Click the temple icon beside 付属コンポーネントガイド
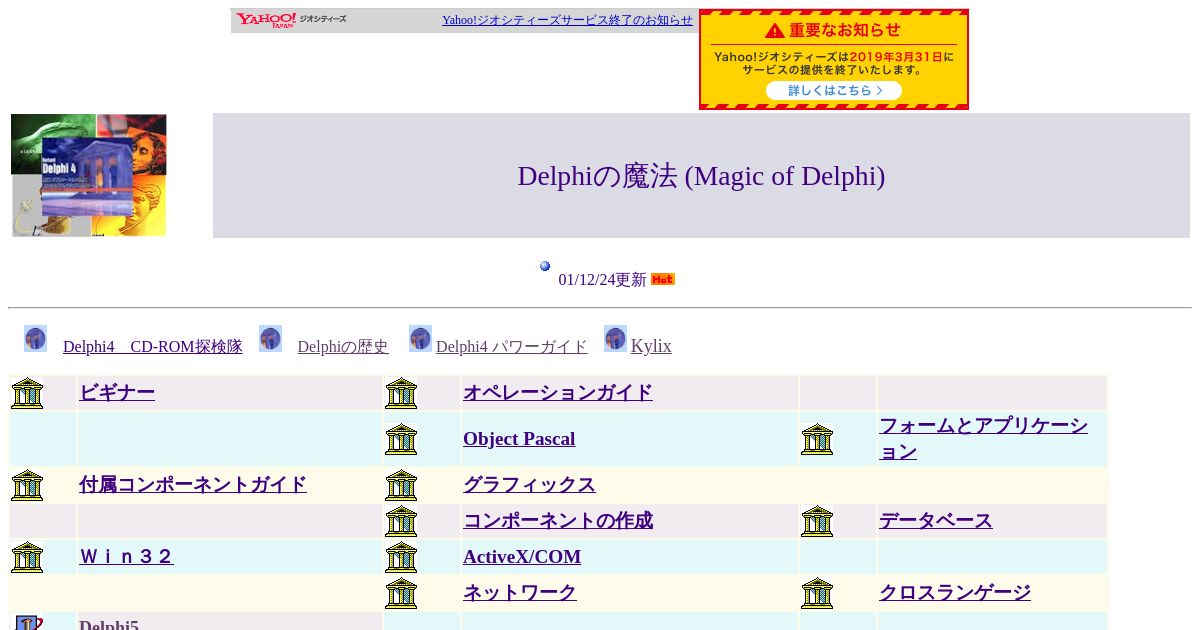The height and width of the screenshot is (630, 1200). tap(27, 485)
